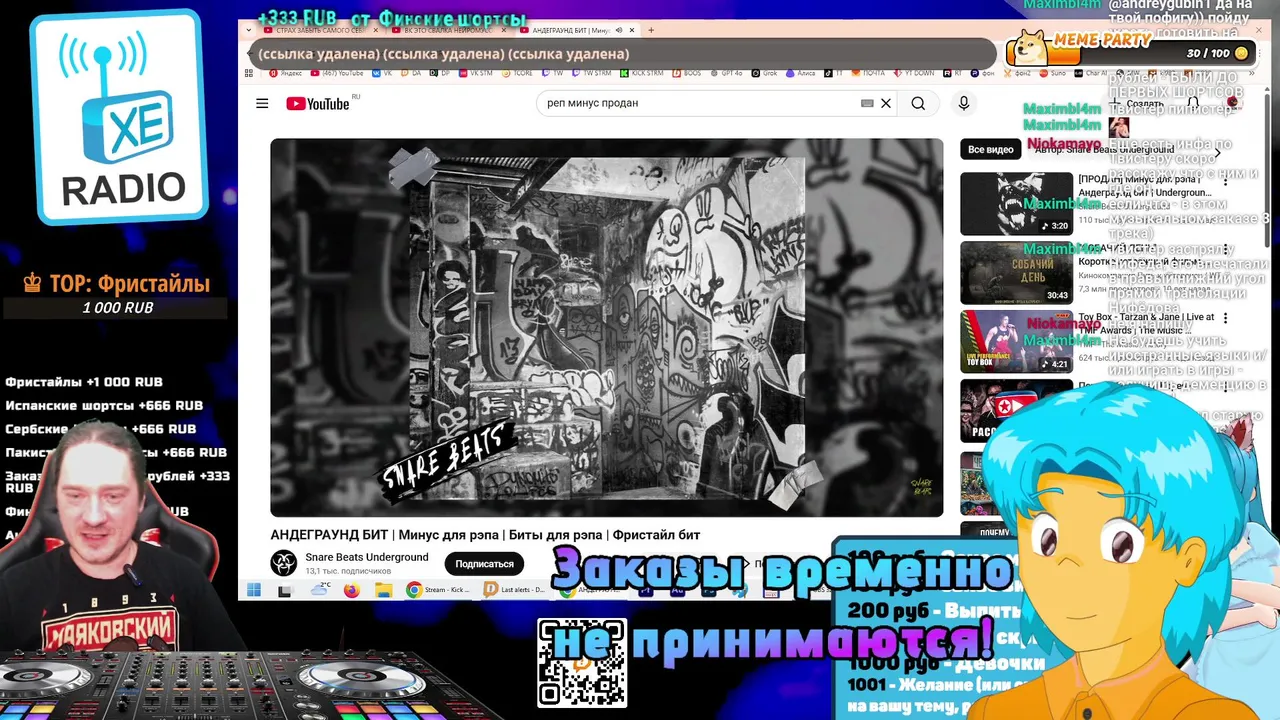Start voice search with the microphone
The height and width of the screenshot is (720, 1280).
pyautogui.click(x=964, y=103)
